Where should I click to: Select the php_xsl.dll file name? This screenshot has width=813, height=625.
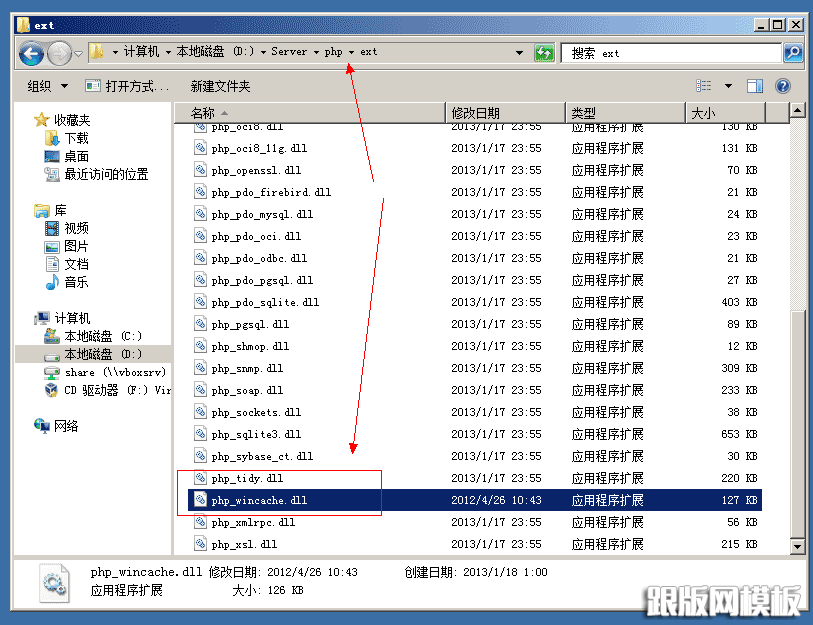coord(244,544)
